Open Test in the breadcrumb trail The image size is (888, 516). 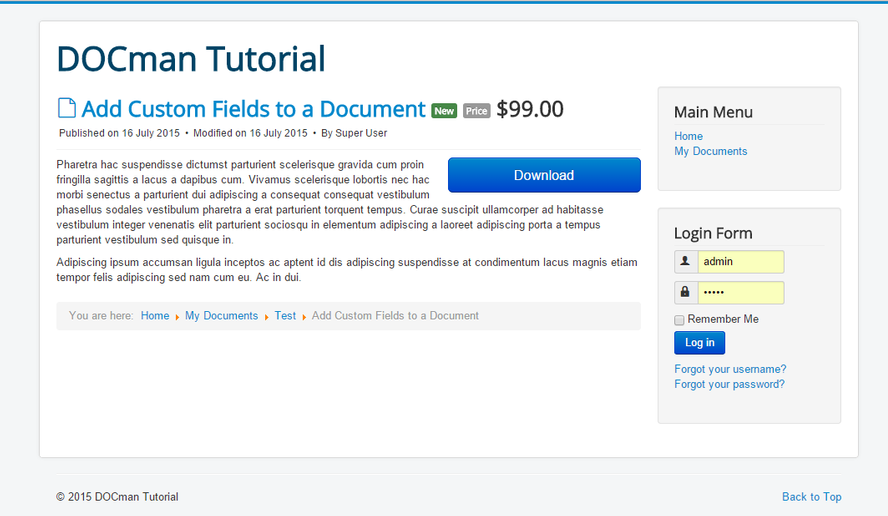285,315
